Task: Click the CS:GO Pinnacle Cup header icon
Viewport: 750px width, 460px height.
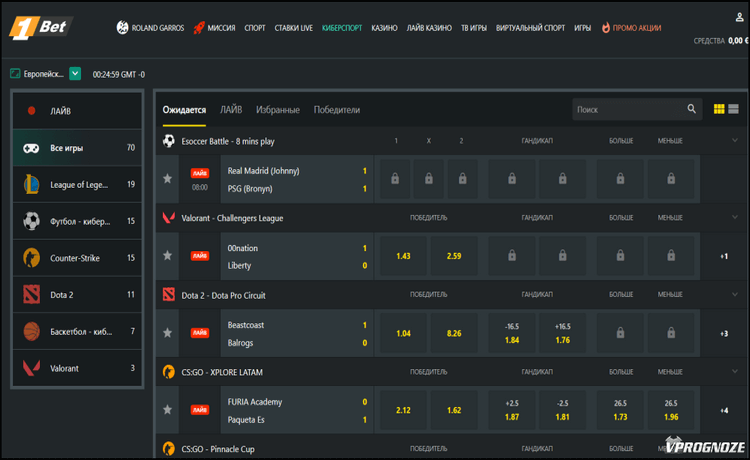Action: tap(168, 449)
